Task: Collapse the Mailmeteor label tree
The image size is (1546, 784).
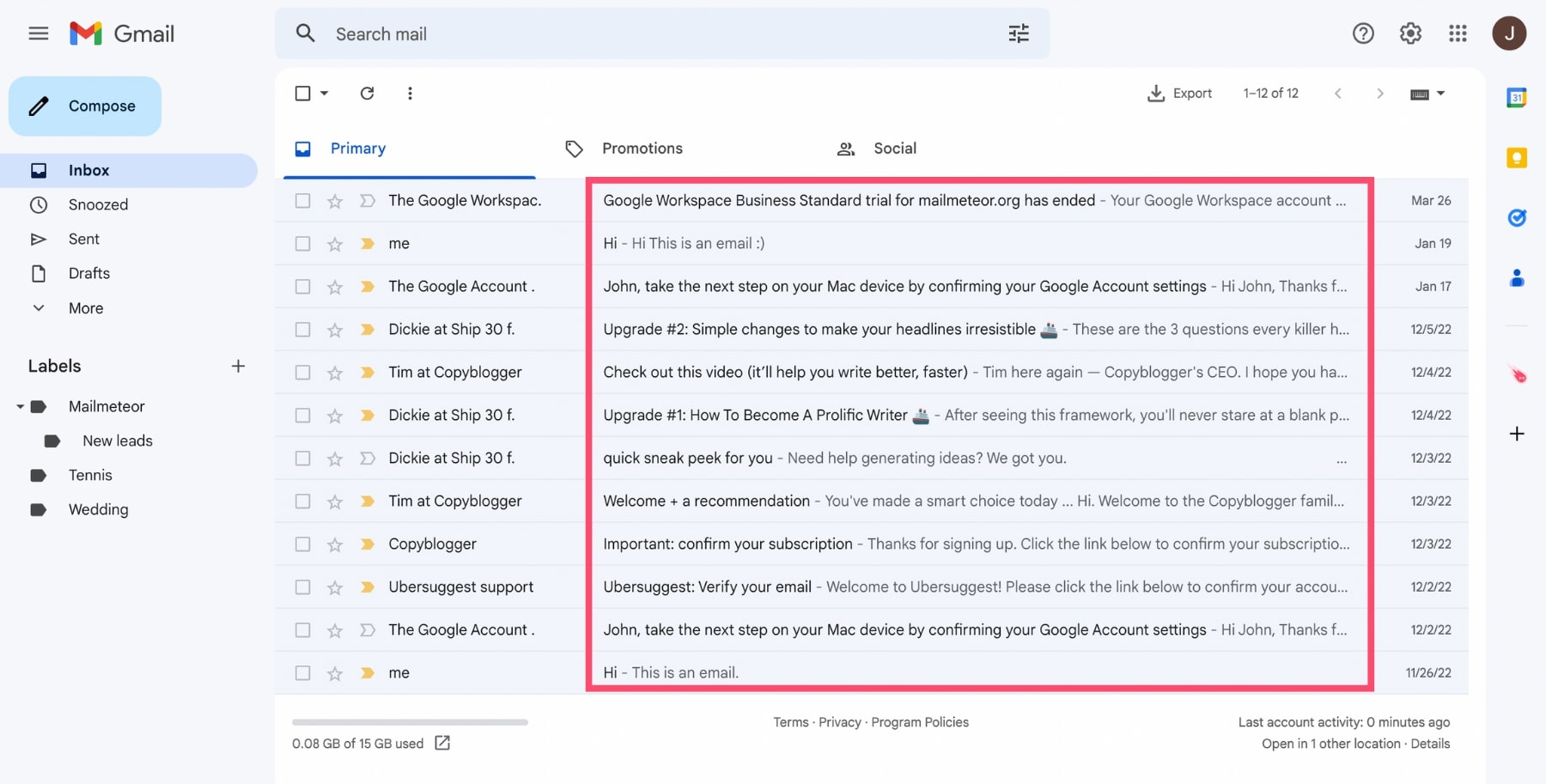Action: (20, 406)
